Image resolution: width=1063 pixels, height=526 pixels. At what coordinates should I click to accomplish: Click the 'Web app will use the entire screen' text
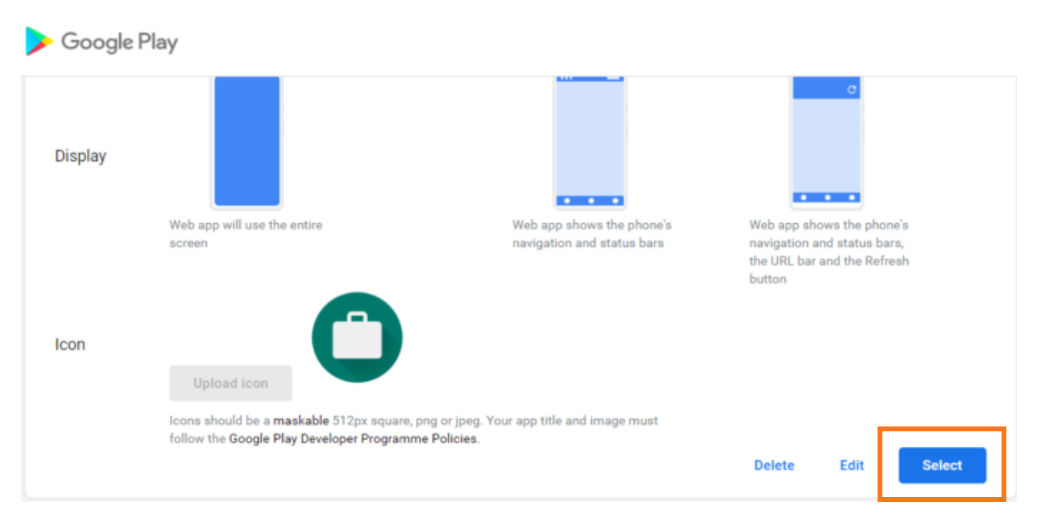[x=246, y=234]
